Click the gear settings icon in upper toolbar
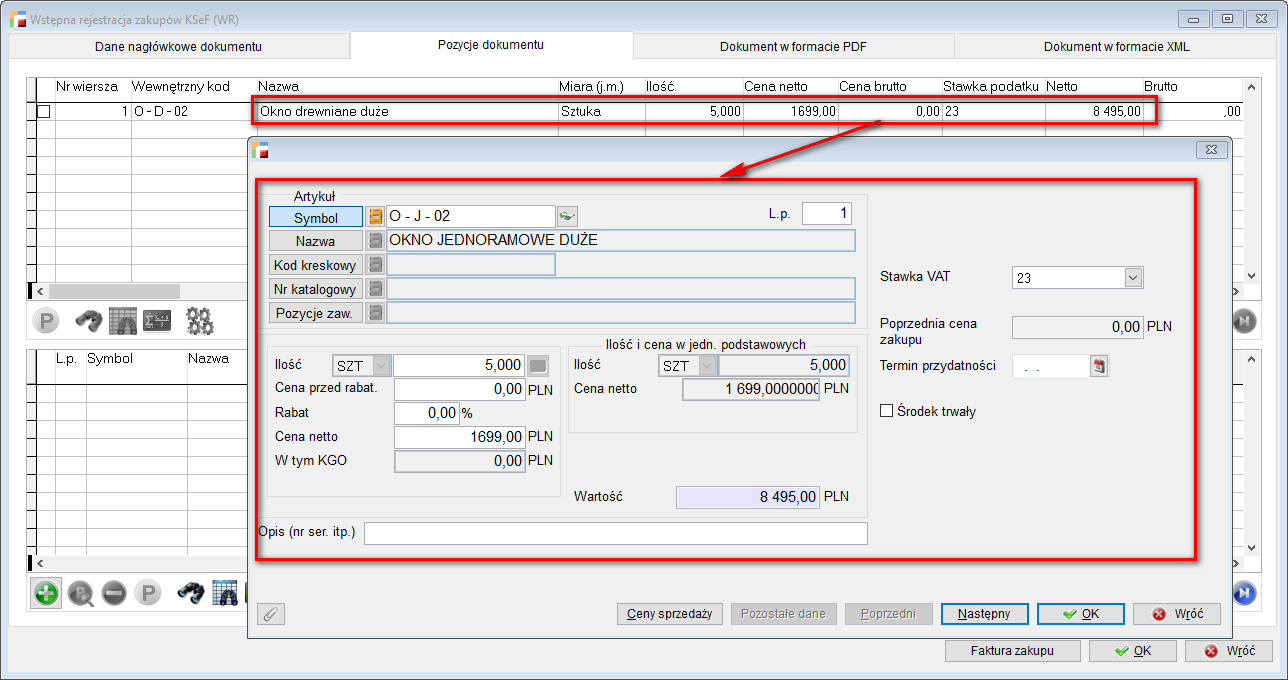The height and width of the screenshot is (680, 1288). [200, 321]
